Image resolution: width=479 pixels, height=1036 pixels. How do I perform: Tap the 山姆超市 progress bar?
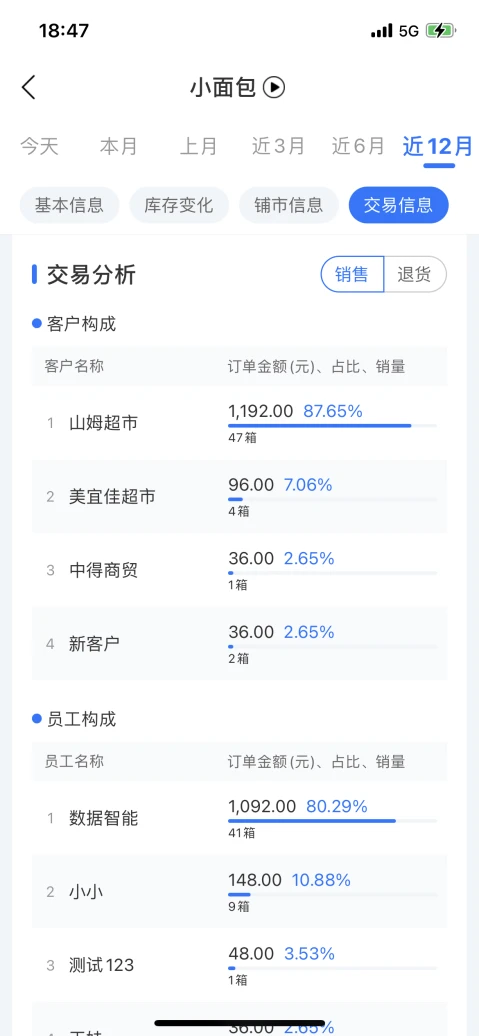332,426
